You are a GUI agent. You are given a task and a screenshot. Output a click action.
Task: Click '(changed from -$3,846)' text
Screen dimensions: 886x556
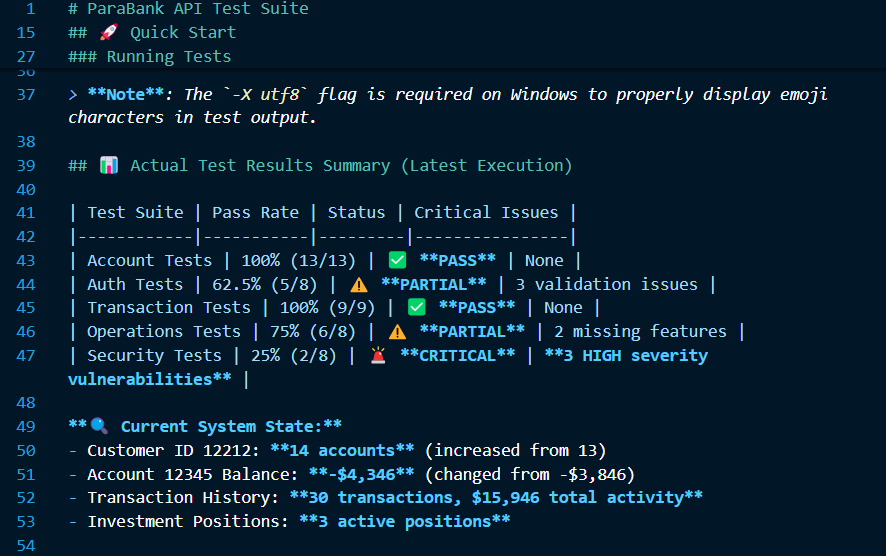(x=529, y=474)
